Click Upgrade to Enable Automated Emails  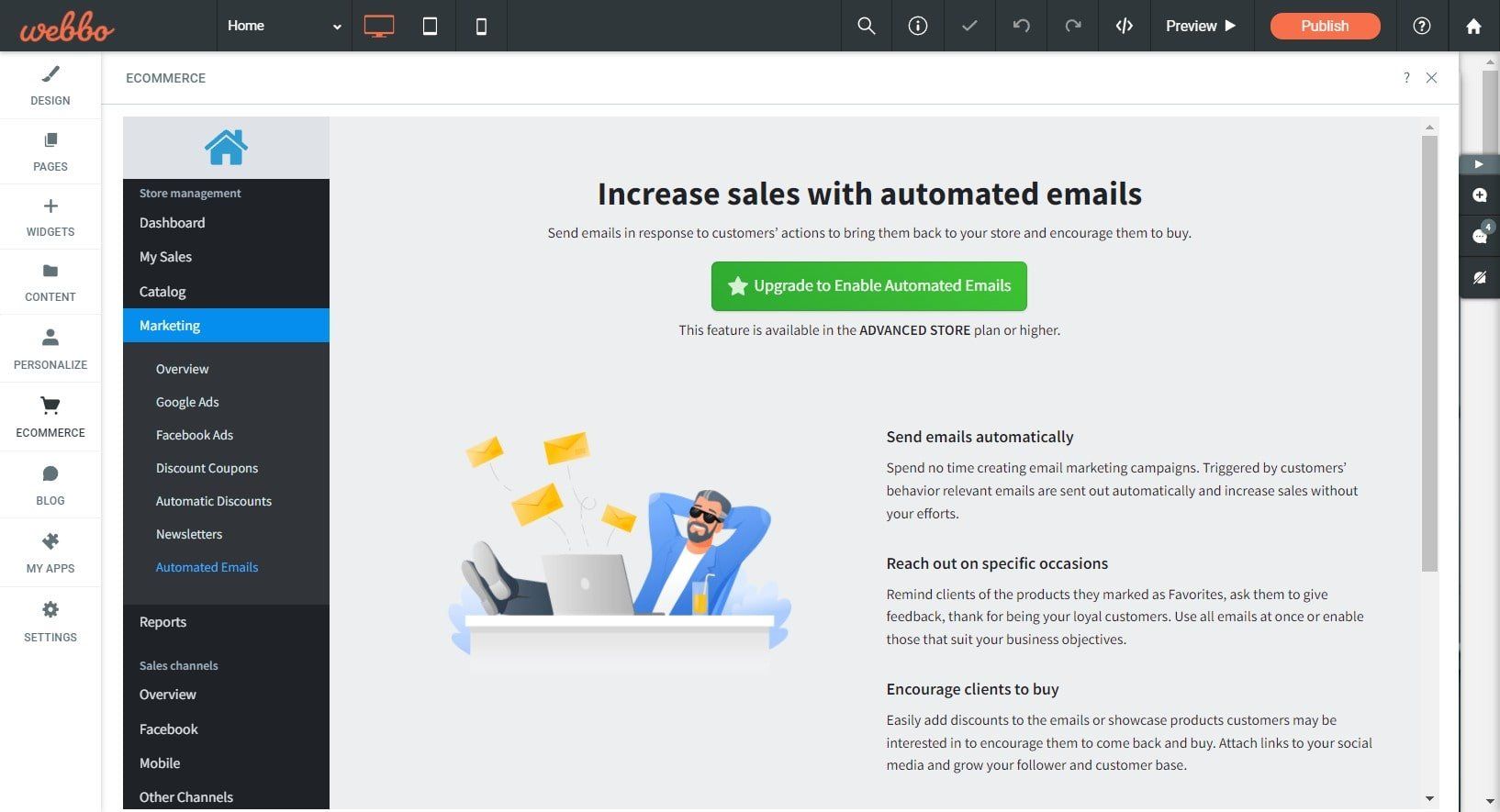coord(869,286)
